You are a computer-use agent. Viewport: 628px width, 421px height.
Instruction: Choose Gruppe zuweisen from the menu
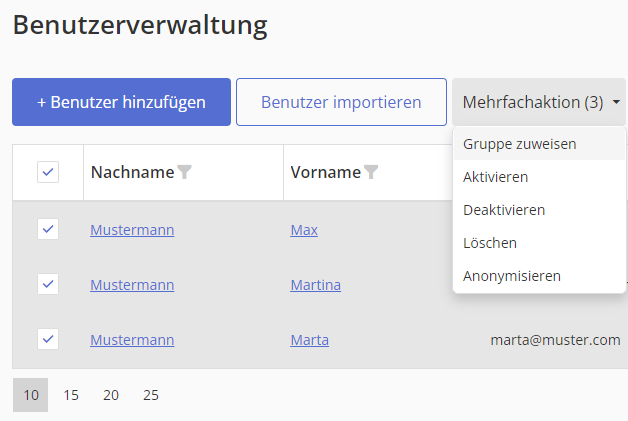[x=519, y=144]
